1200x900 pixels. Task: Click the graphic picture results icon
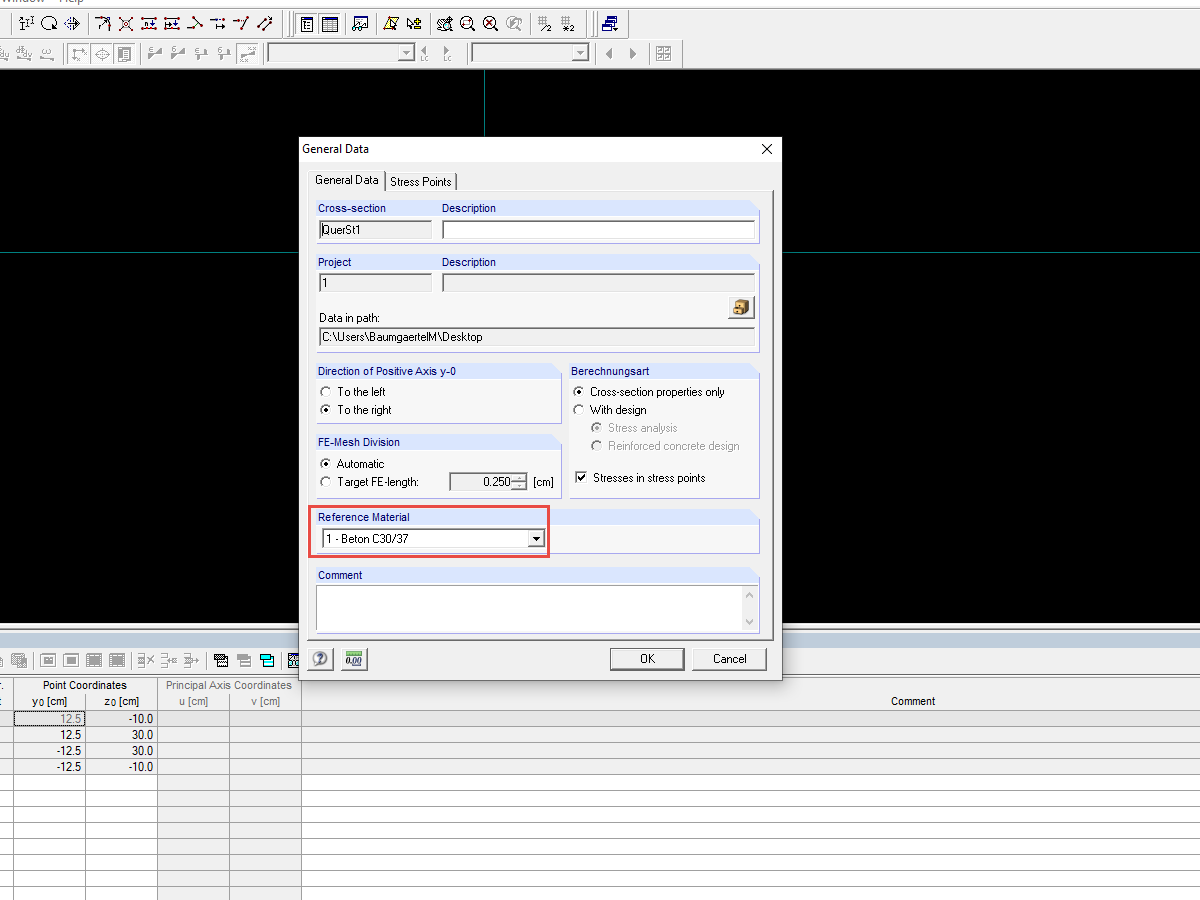[361, 23]
